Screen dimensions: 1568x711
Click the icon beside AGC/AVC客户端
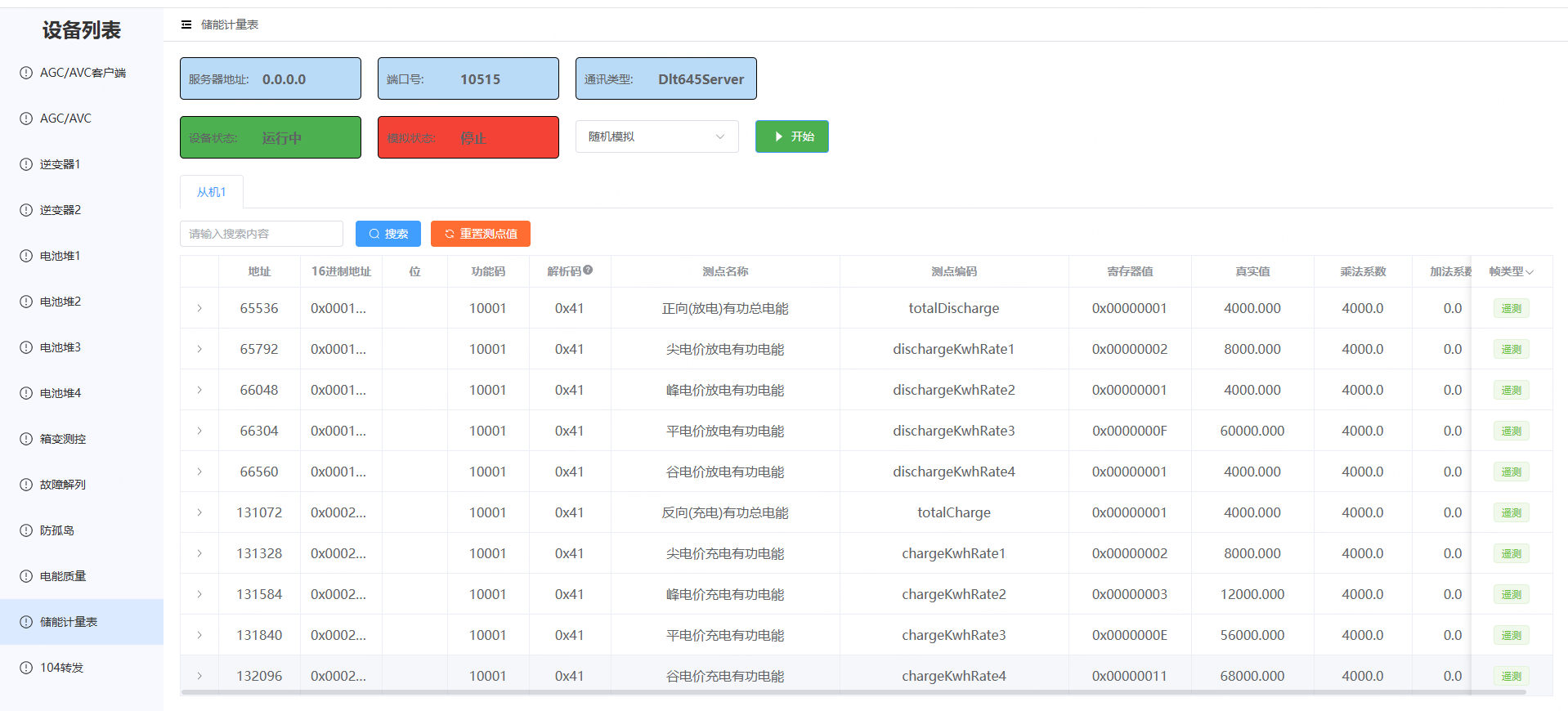[x=26, y=73]
